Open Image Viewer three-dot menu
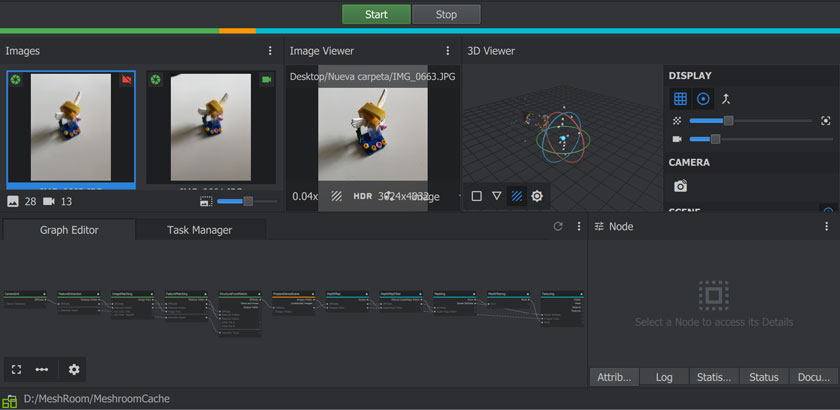 coord(448,51)
